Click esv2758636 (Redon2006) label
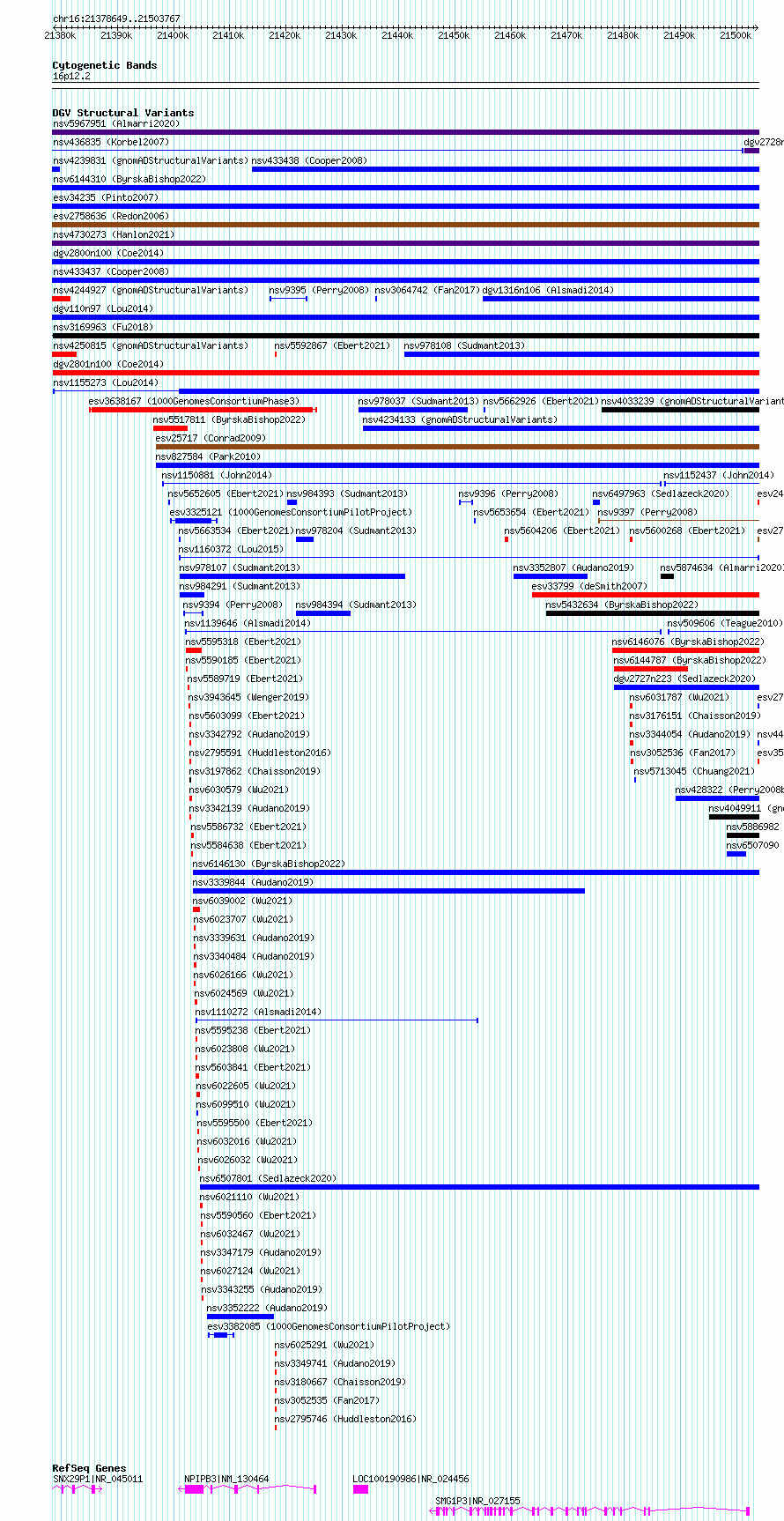The image size is (784, 1521). click(110, 216)
